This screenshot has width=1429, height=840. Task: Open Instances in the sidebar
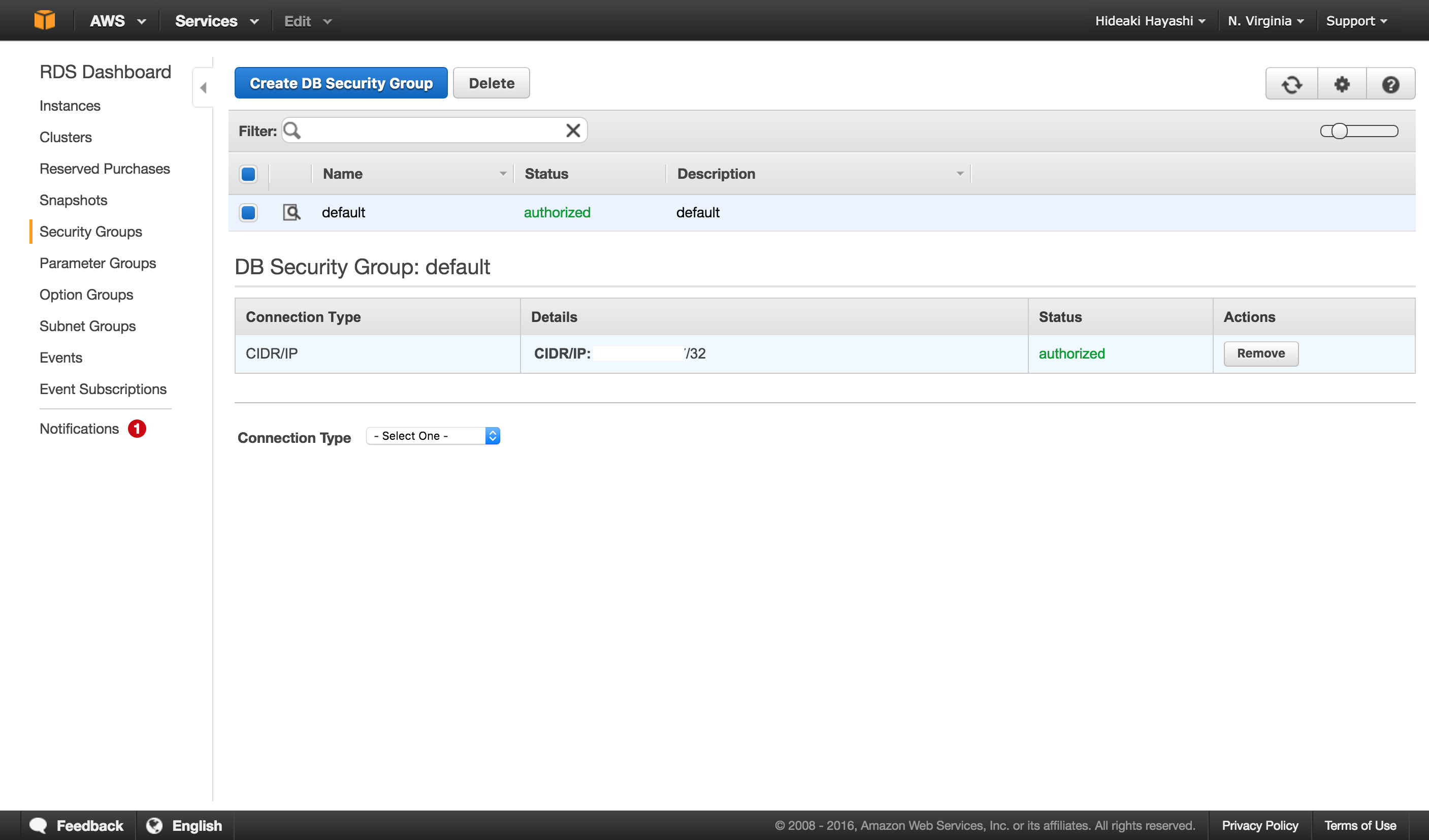[70, 106]
